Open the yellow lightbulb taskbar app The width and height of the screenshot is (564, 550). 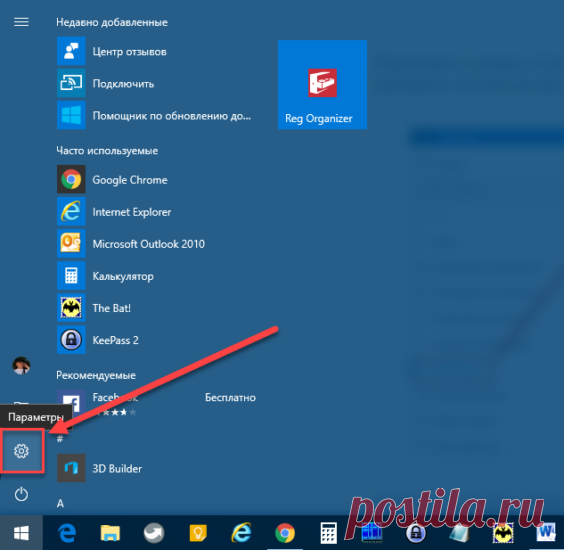tap(198, 533)
